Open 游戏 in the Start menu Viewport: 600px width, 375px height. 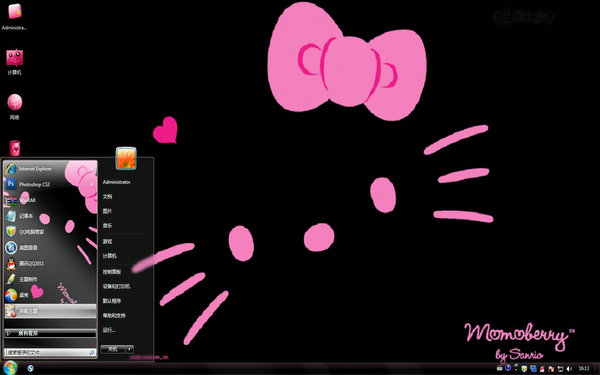[x=108, y=241]
